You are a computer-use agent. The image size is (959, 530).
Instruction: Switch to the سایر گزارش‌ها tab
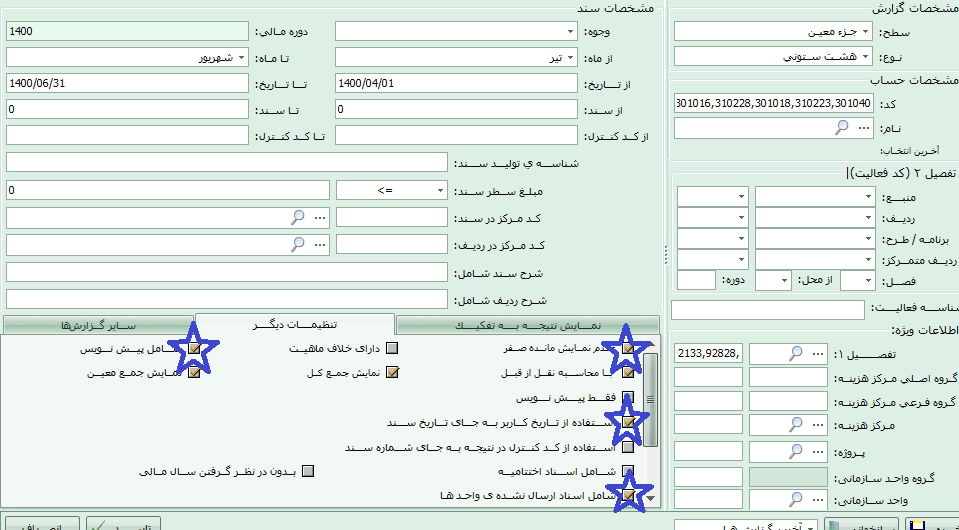98,325
